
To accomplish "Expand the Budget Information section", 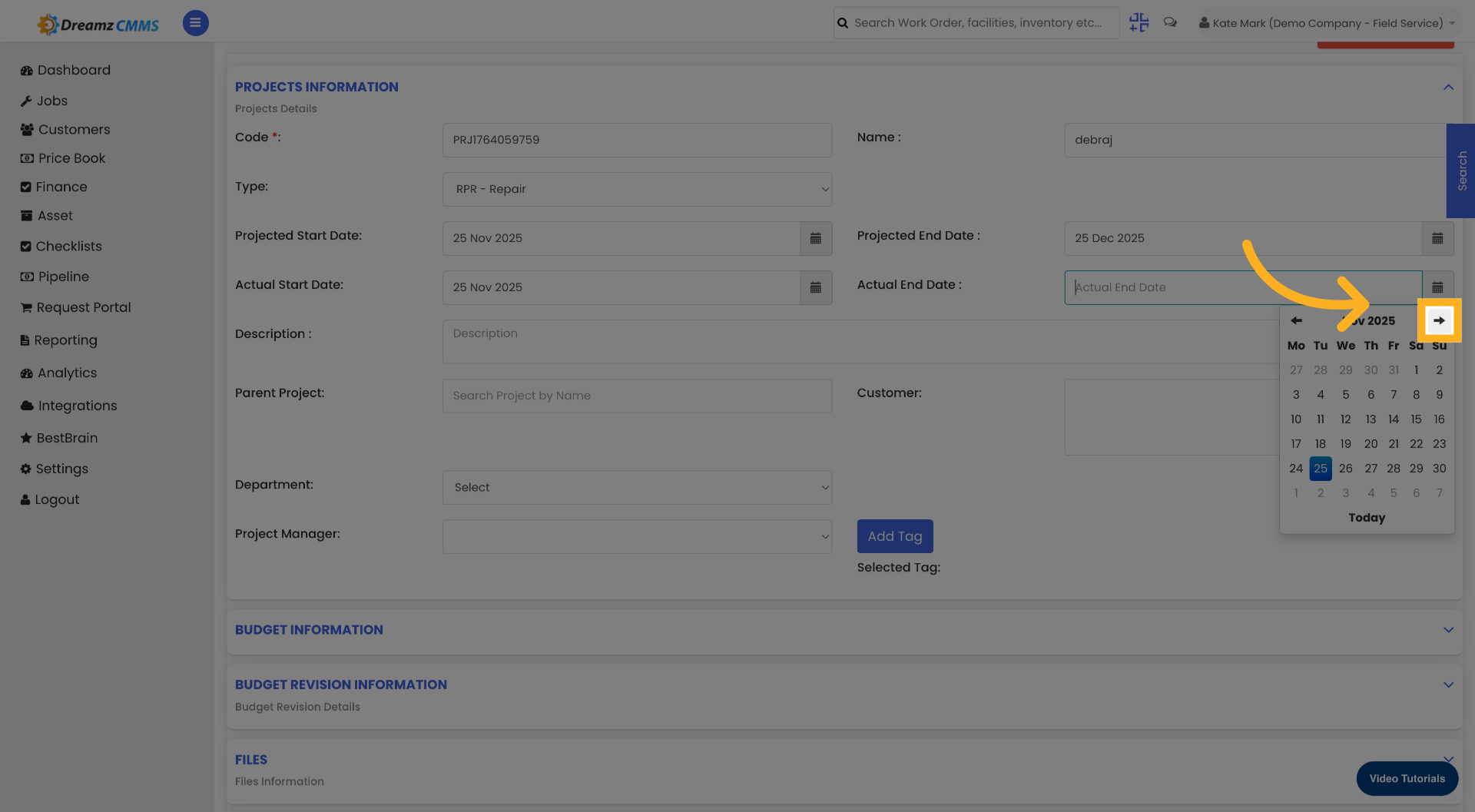I will click(1448, 630).
